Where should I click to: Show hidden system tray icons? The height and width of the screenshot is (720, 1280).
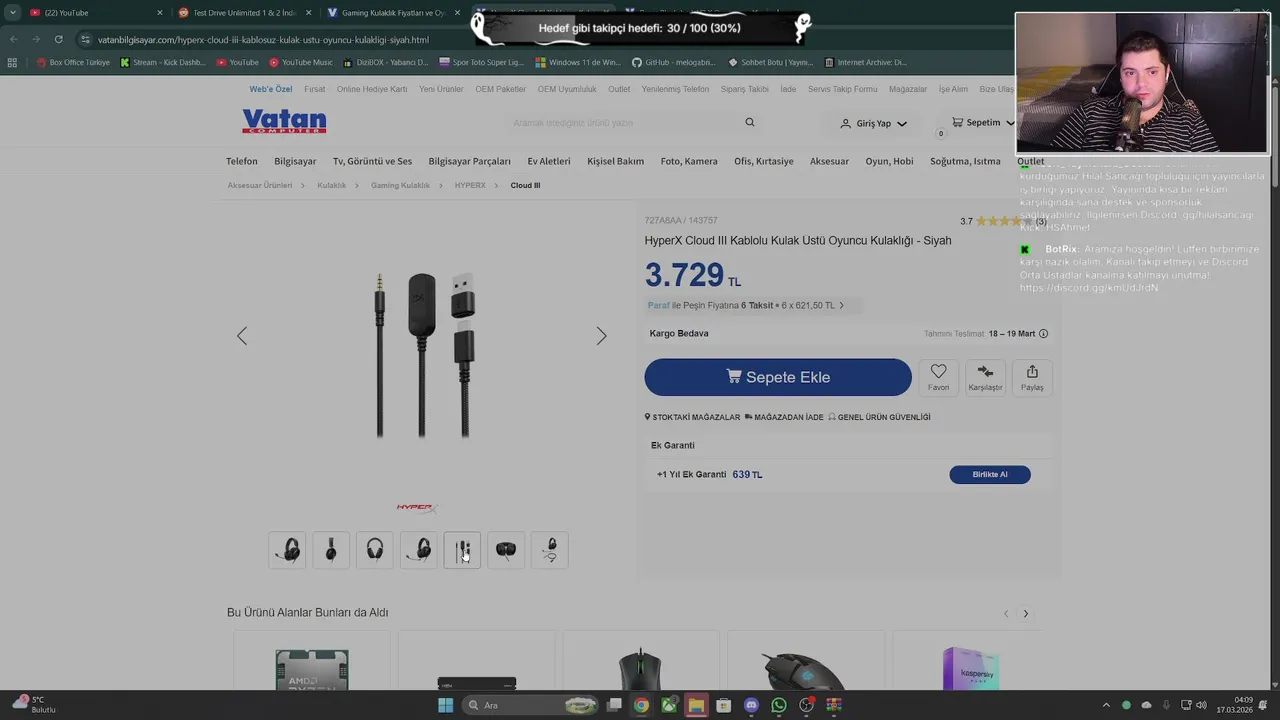(1105, 705)
